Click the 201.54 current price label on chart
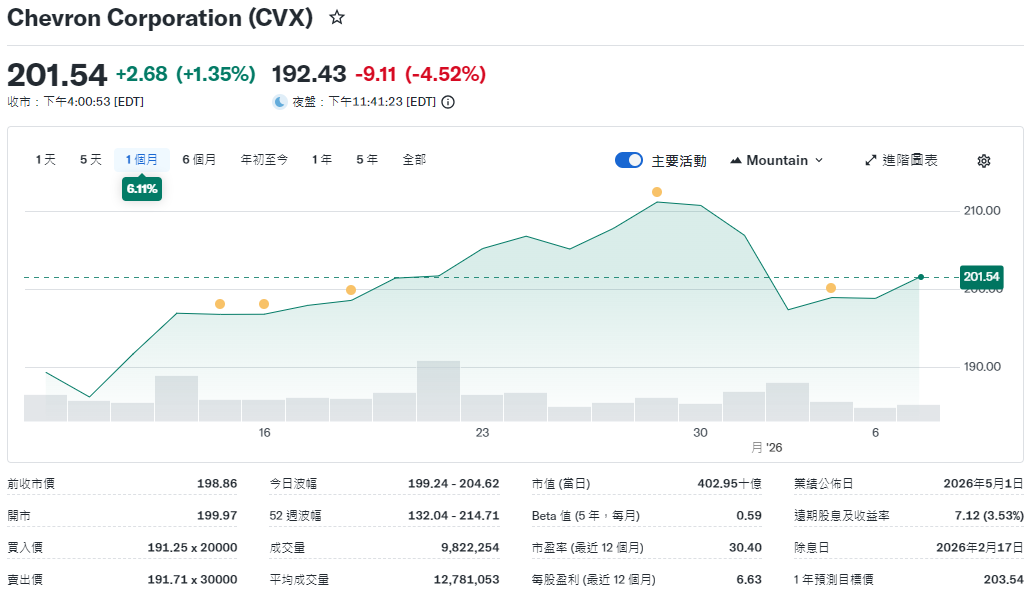 (x=980, y=277)
